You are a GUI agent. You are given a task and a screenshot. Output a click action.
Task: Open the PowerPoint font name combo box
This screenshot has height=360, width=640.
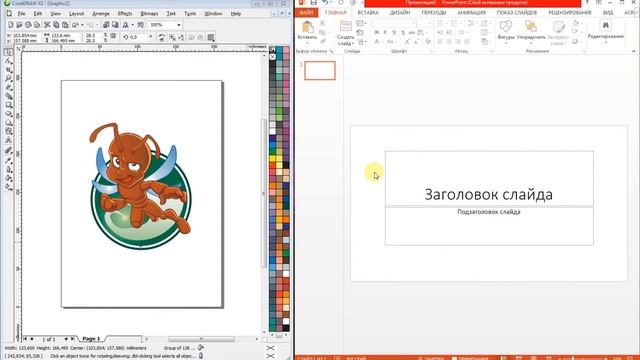coord(394,23)
